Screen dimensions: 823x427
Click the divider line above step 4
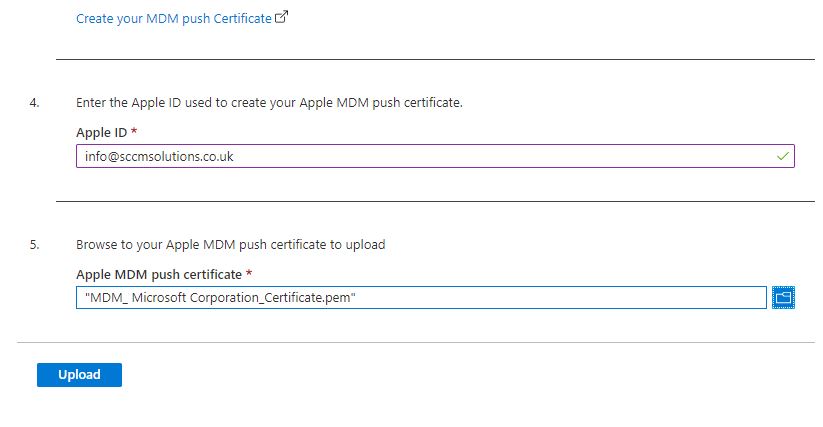point(435,59)
